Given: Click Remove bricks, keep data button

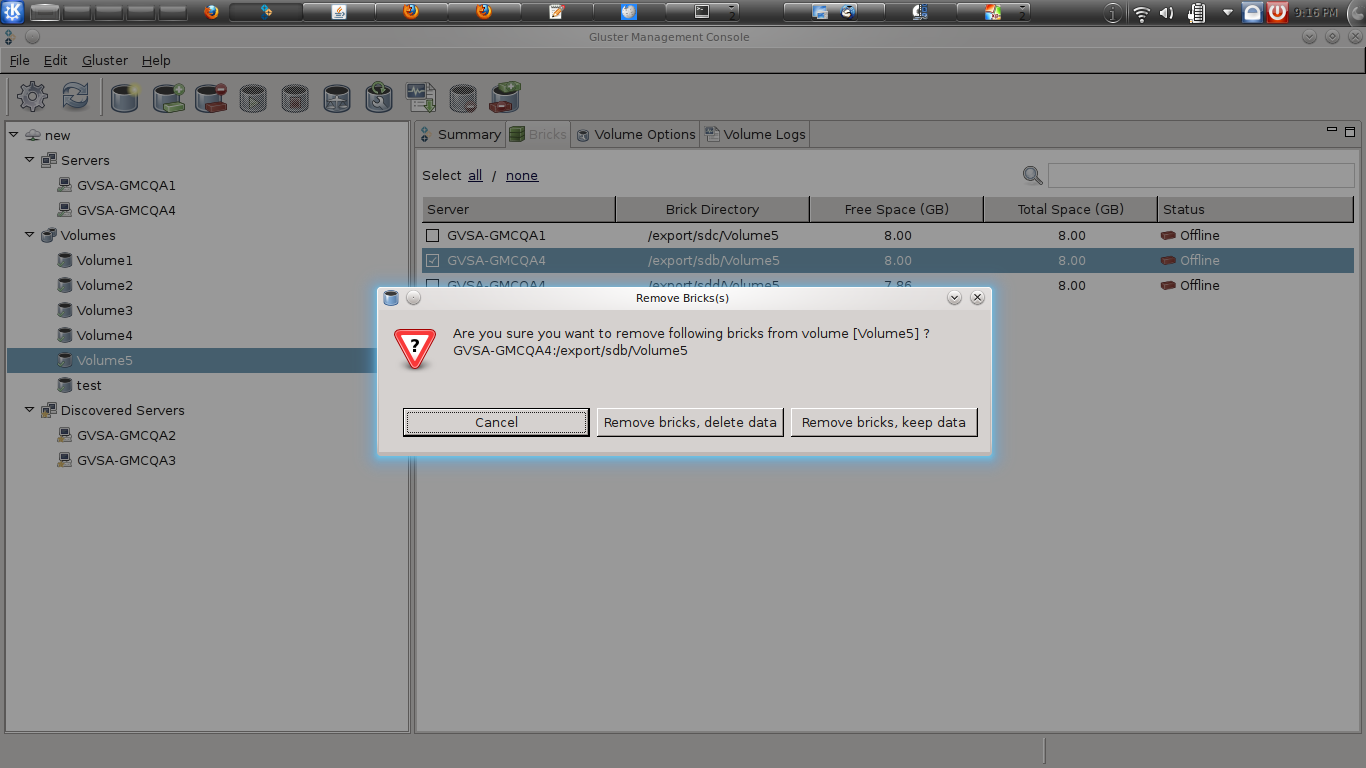Looking at the screenshot, I should click(883, 422).
